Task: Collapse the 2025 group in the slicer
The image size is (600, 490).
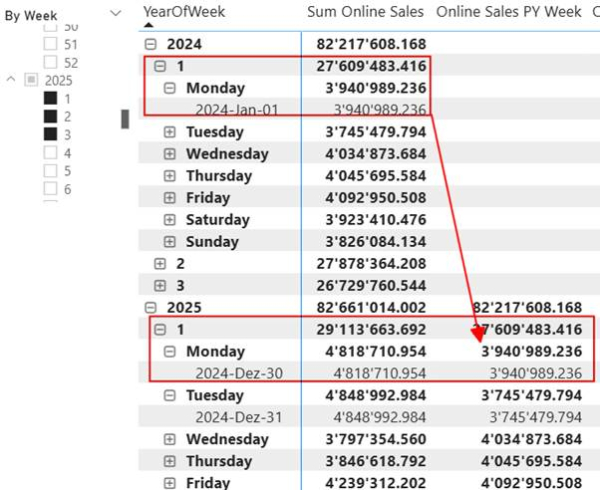Action: tap(11, 80)
